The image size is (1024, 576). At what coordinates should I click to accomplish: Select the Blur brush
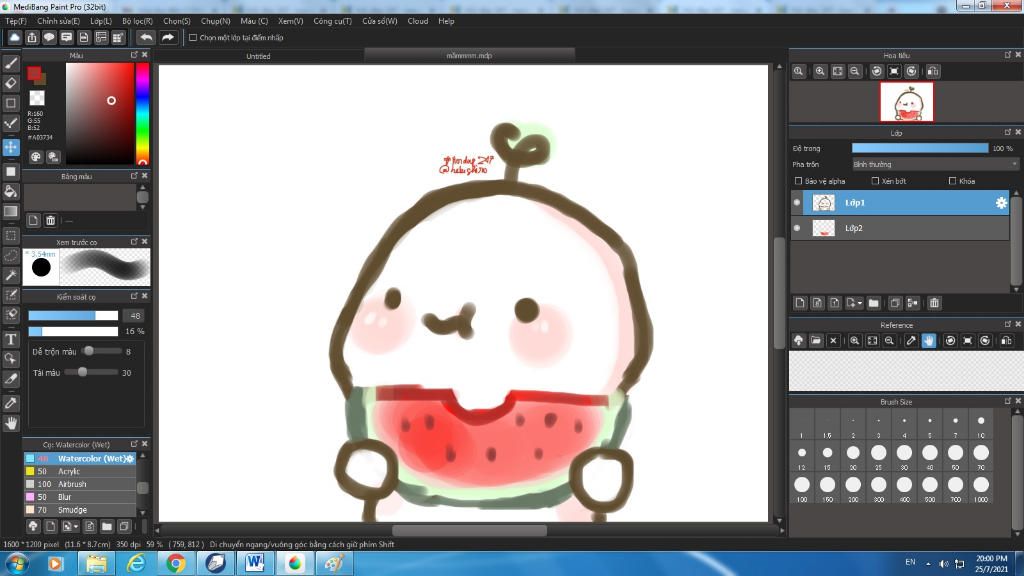pyautogui.click(x=80, y=497)
